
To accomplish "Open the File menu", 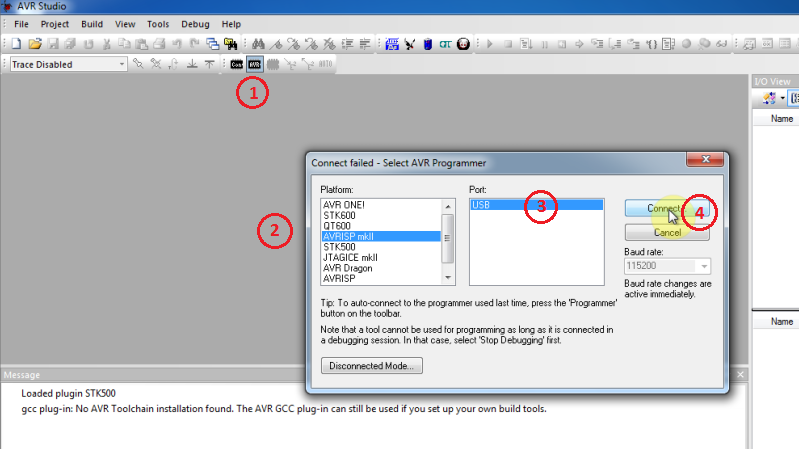I will point(21,24).
